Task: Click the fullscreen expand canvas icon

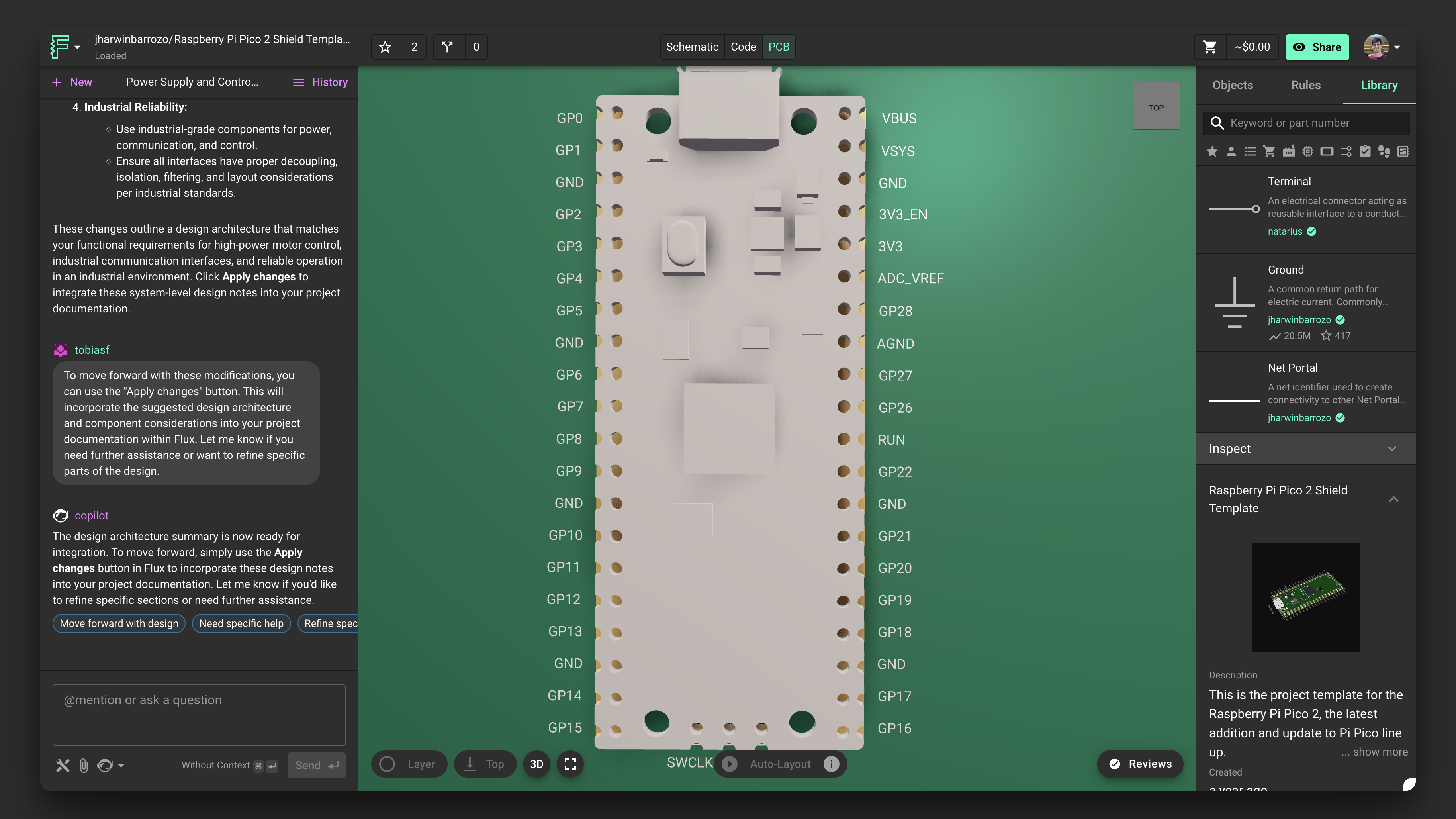Action: [570, 764]
